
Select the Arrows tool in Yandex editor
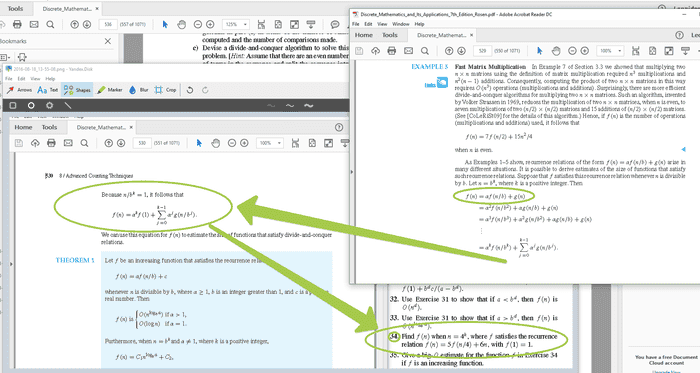[19, 90]
